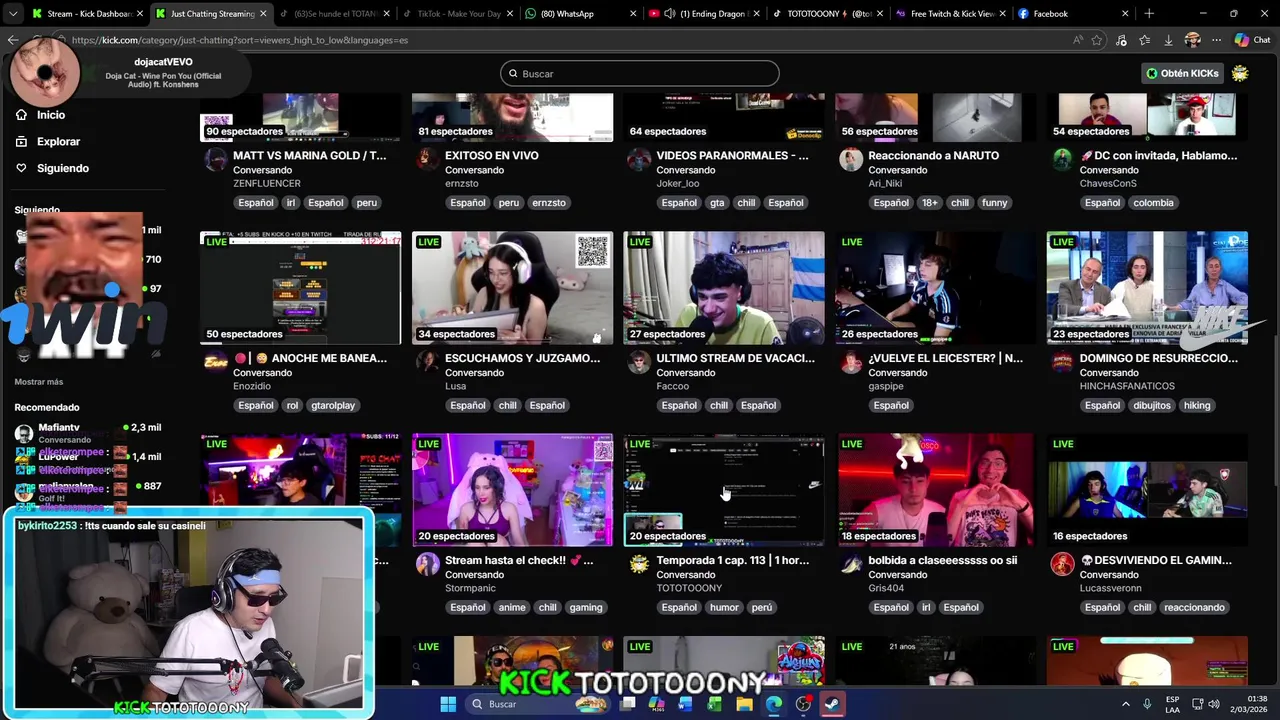This screenshot has width=1280, height=720.
Task: Open Joker_loo channel avatar
Action: tap(638, 160)
